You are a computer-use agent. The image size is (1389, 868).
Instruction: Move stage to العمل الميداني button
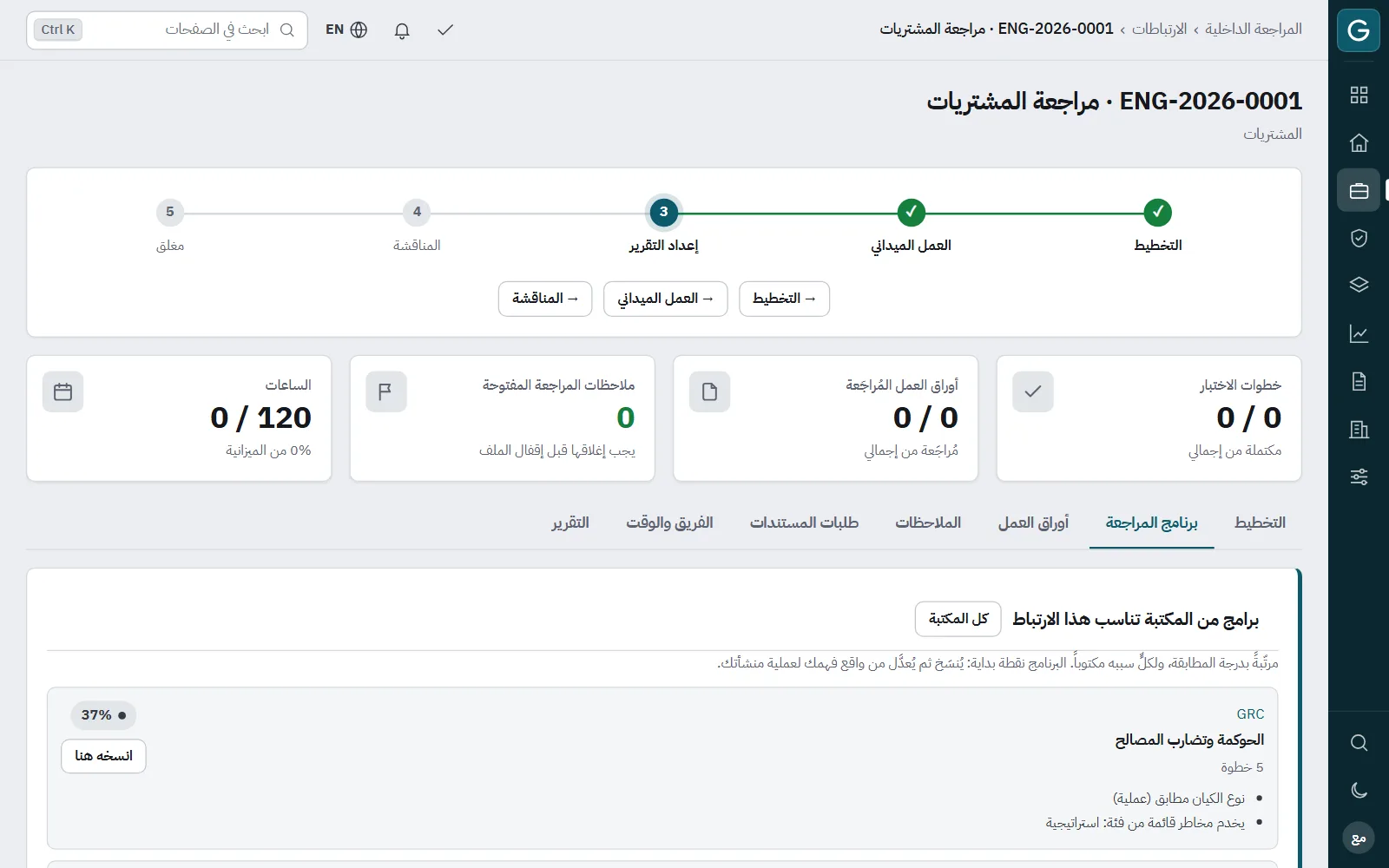[x=666, y=299]
